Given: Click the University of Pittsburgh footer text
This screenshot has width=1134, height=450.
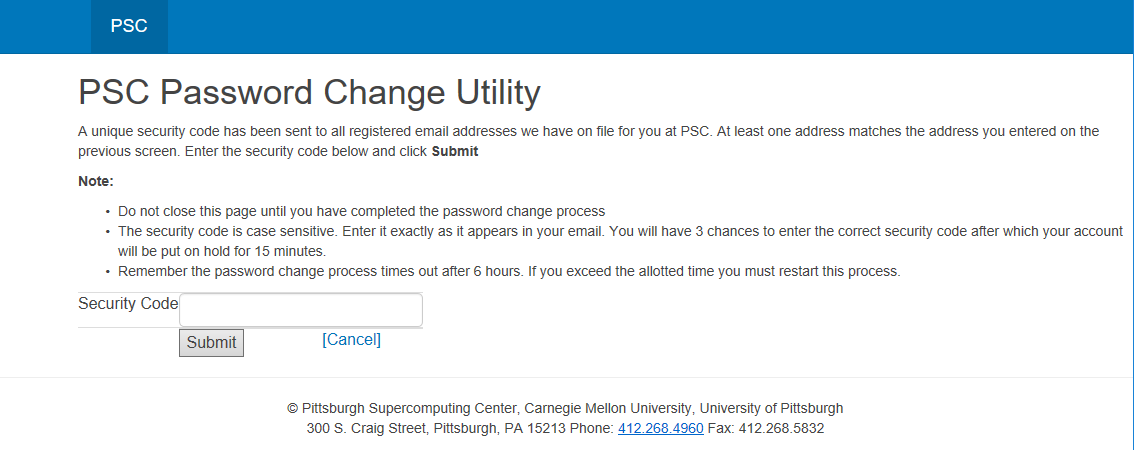Looking at the screenshot, I should (771, 408).
